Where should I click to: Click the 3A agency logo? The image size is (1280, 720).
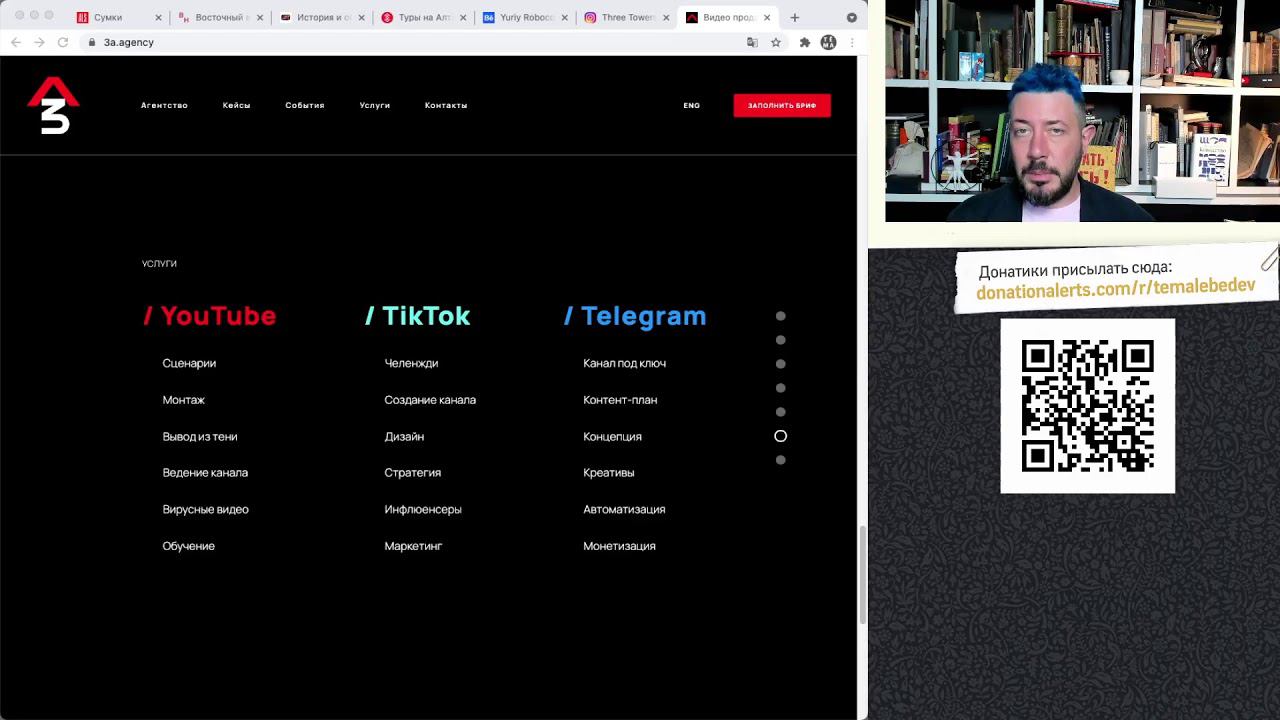[53, 105]
